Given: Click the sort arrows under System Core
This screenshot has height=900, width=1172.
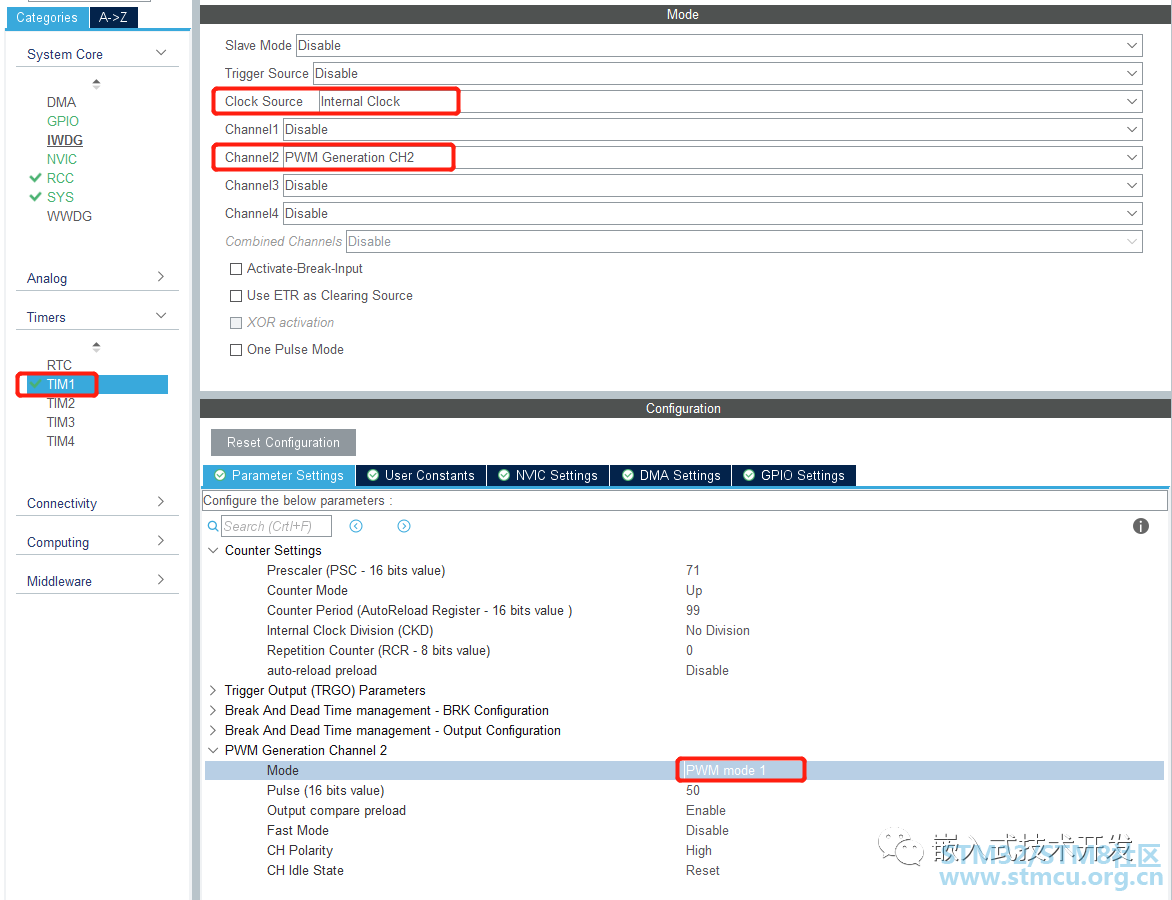Looking at the screenshot, I should (x=96, y=84).
